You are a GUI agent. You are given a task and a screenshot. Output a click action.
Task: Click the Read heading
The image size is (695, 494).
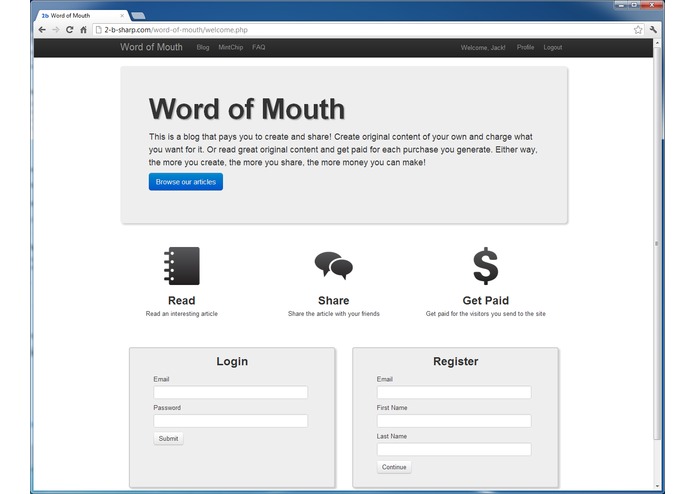click(x=182, y=300)
